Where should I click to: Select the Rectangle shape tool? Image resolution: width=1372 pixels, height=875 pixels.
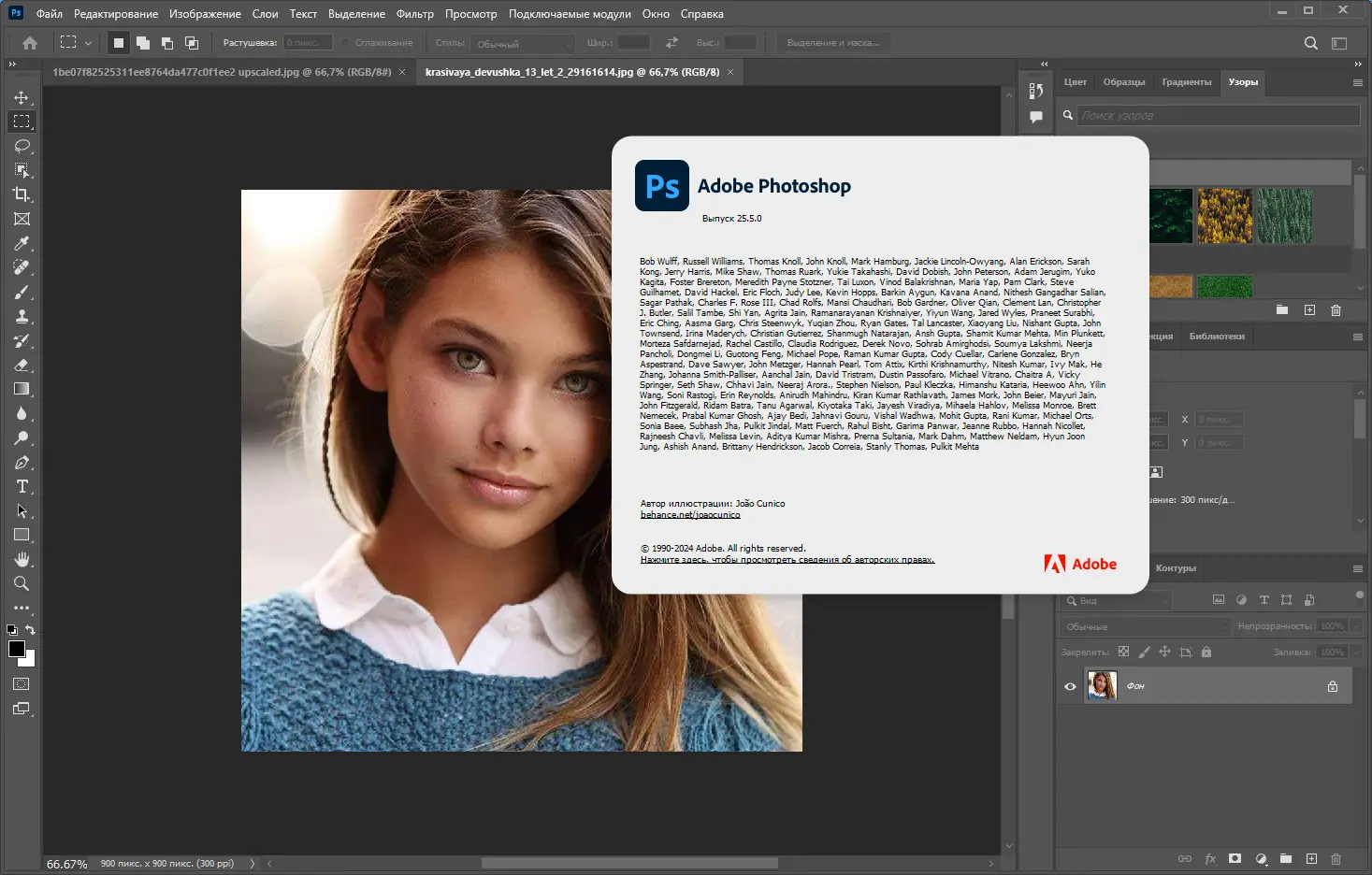(x=22, y=535)
